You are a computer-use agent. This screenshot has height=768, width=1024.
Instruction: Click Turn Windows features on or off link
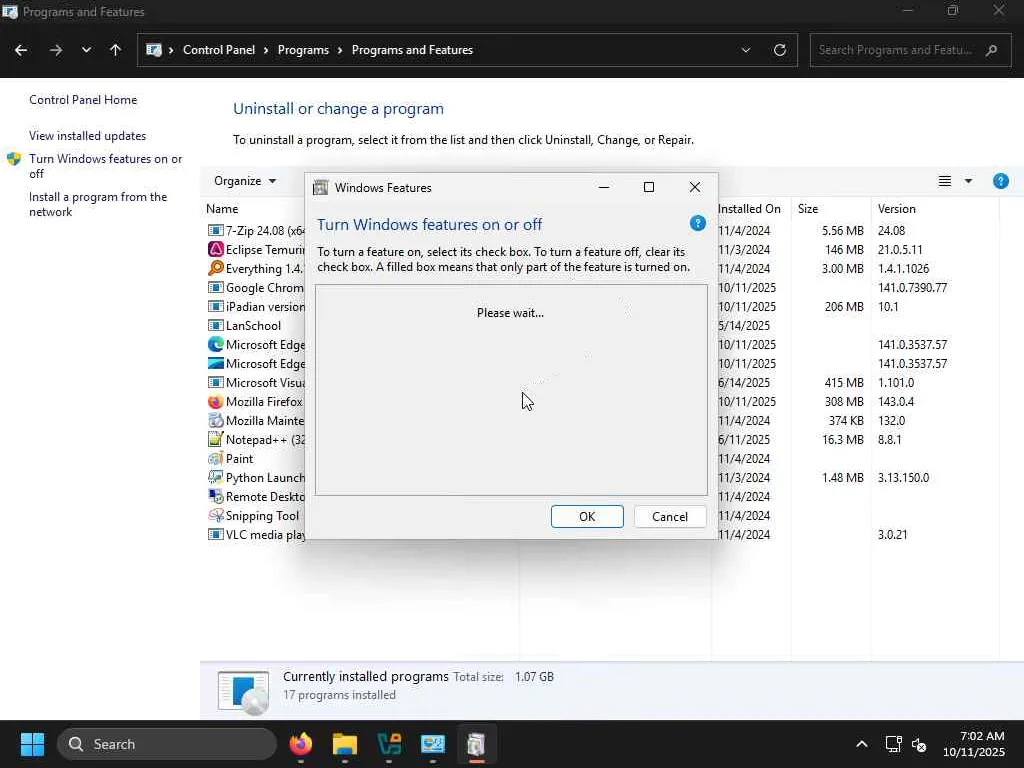click(x=105, y=166)
